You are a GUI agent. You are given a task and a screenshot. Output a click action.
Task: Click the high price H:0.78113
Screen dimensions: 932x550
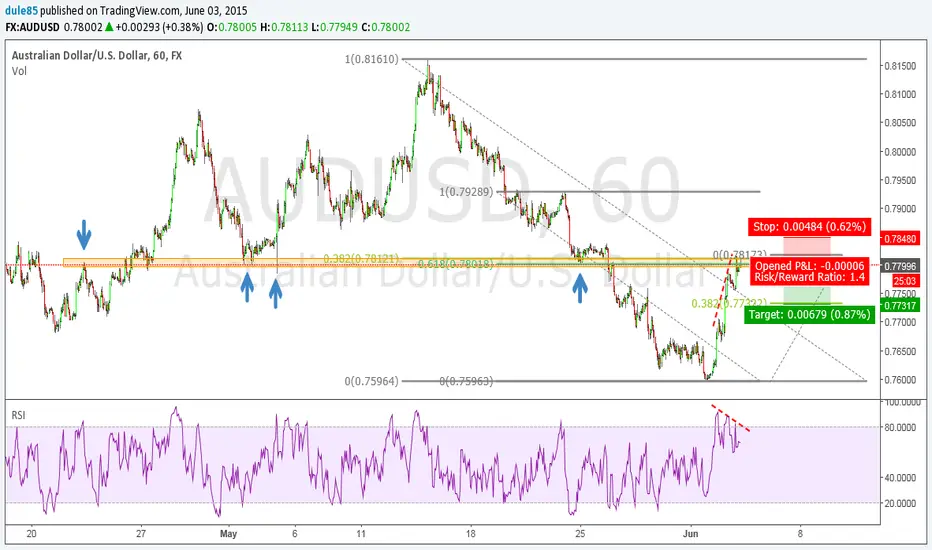[x=284, y=27]
